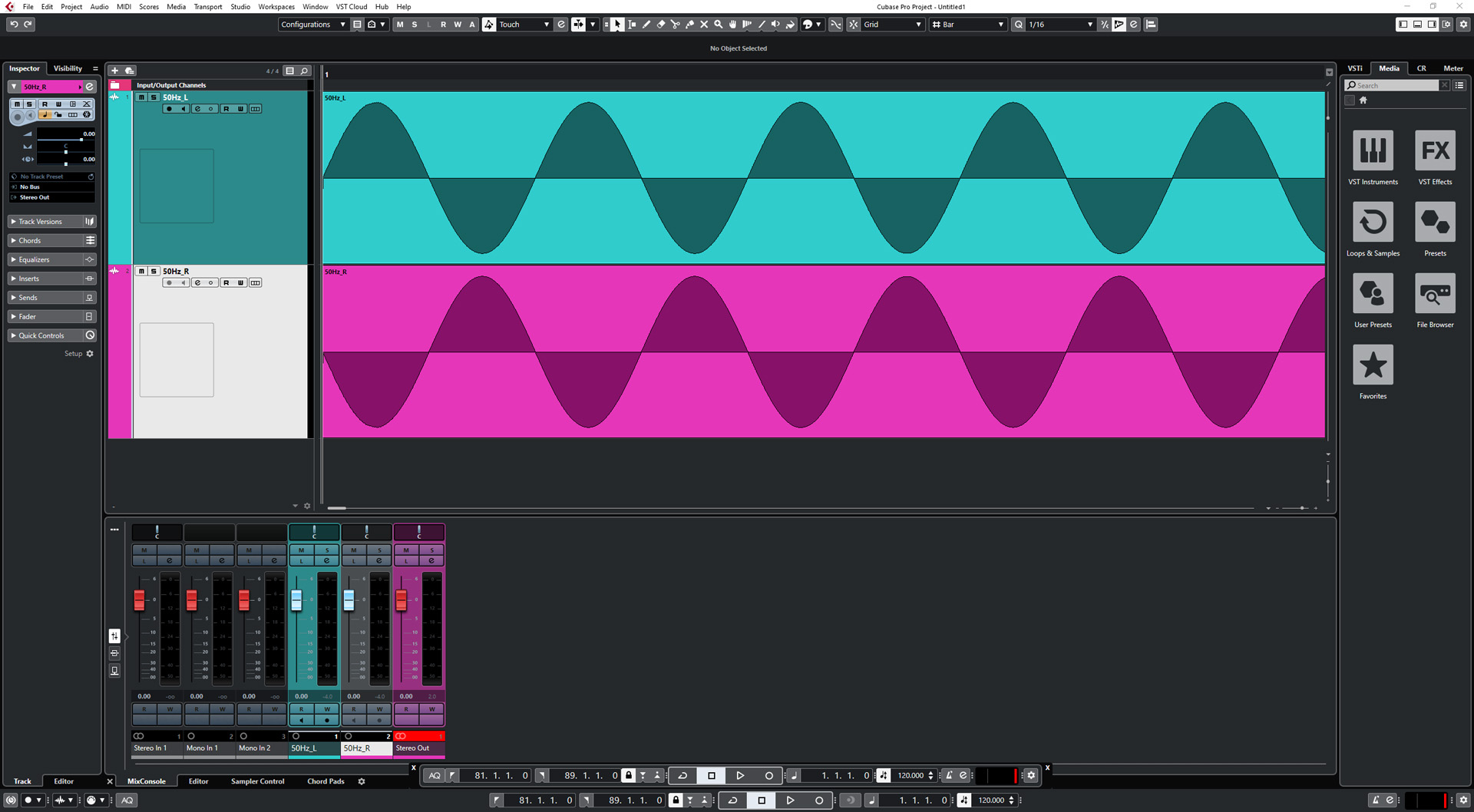Select the Draw pencil tool
The width and height of the screenshot is (1474, 812).
(x=646, y=25)
